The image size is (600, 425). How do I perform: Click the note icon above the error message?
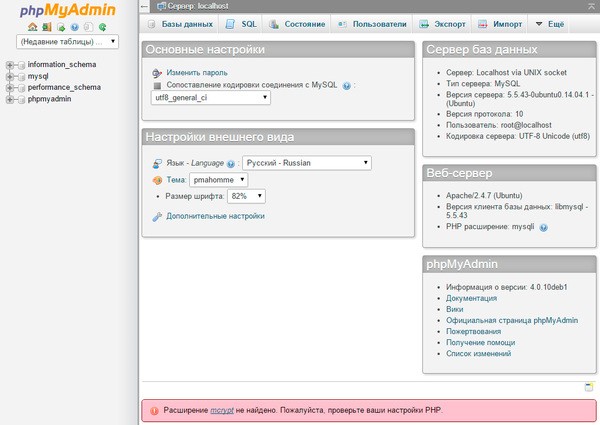(589, 387)
